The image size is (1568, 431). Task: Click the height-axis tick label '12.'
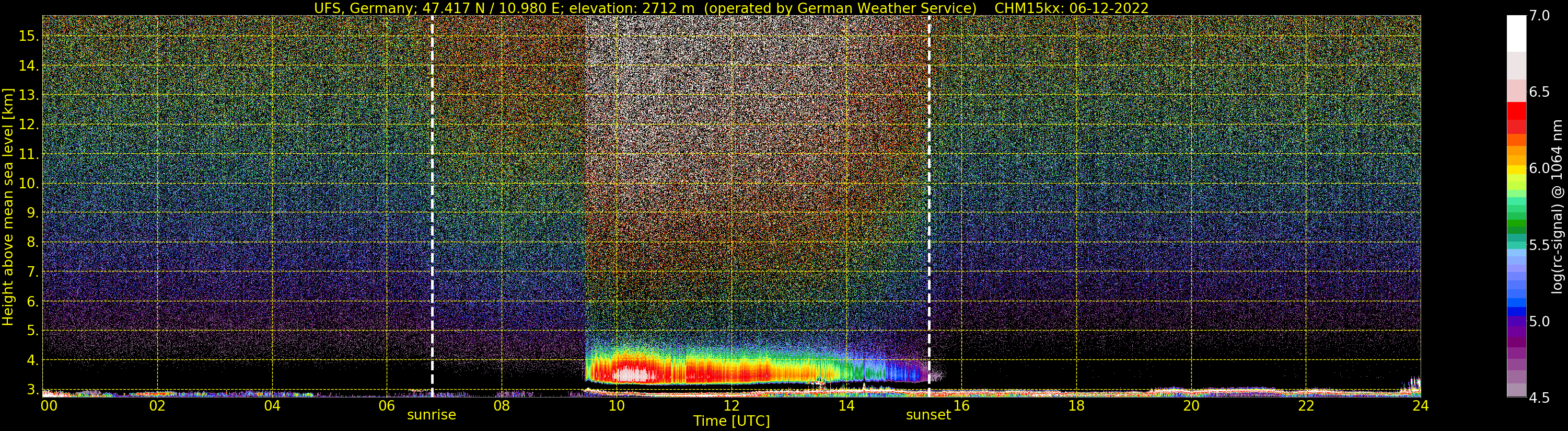pos(29,124)
